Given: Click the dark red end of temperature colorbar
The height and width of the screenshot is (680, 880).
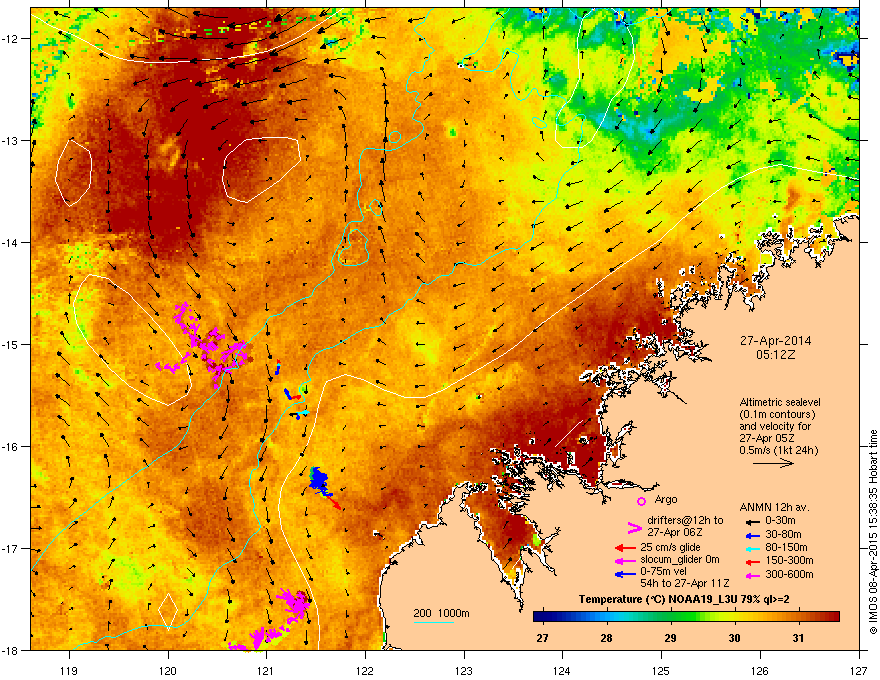Looking at the screenshot, I should [x=831, y=617].
